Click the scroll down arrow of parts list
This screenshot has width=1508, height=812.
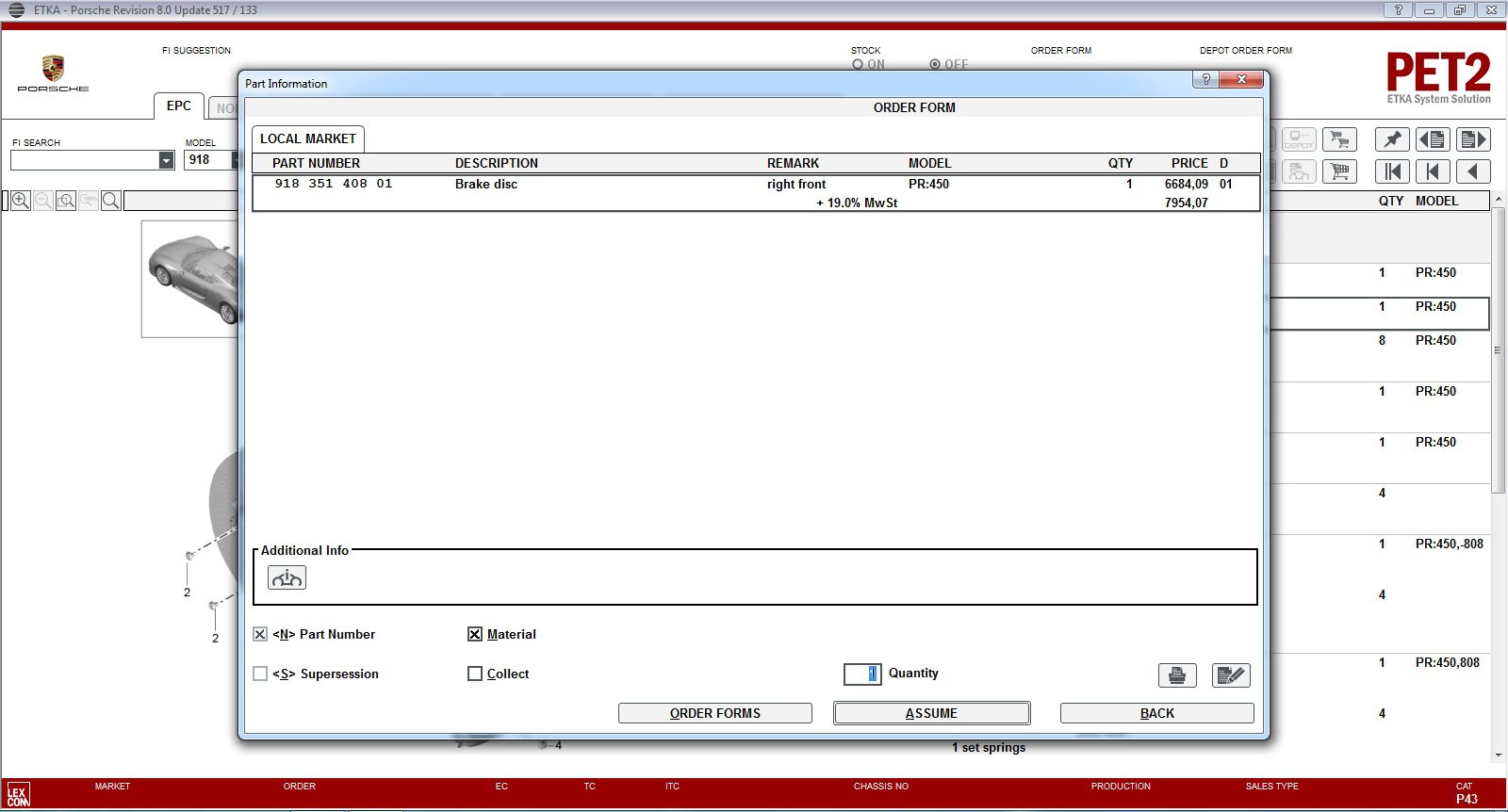point(1498,755)
